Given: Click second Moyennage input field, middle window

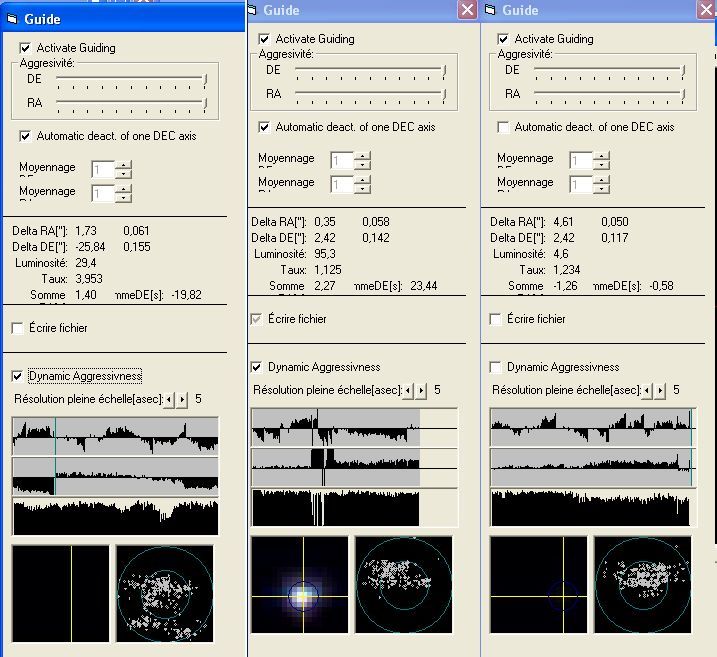Looking at the screenshot, I should click(x=342, y=184).
